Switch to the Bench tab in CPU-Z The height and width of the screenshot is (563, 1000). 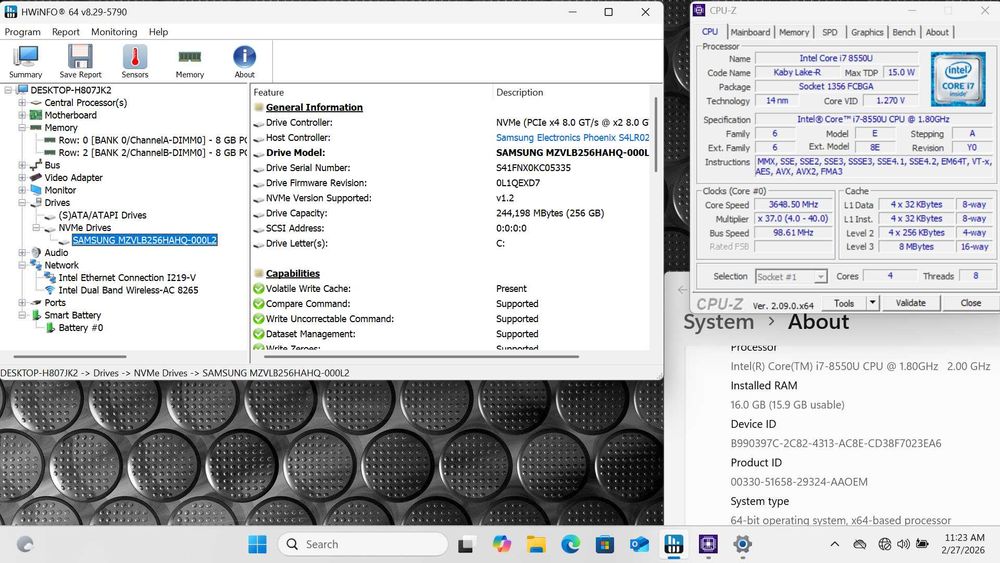point(904,32)
